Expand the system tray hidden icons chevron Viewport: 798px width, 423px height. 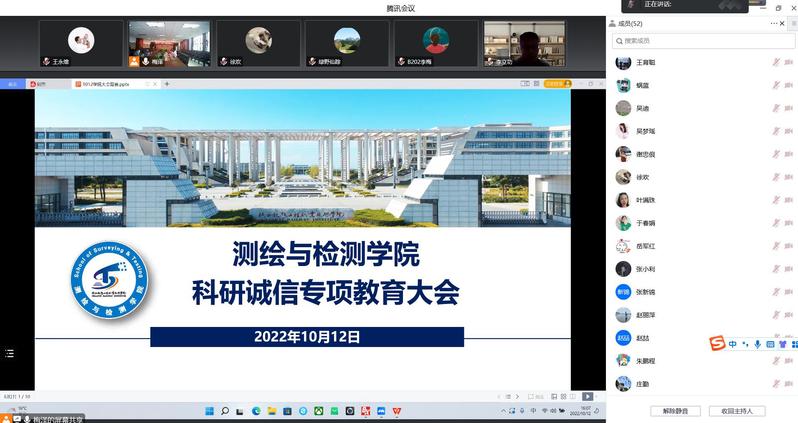pyautogui.click(x=499, y=410)
